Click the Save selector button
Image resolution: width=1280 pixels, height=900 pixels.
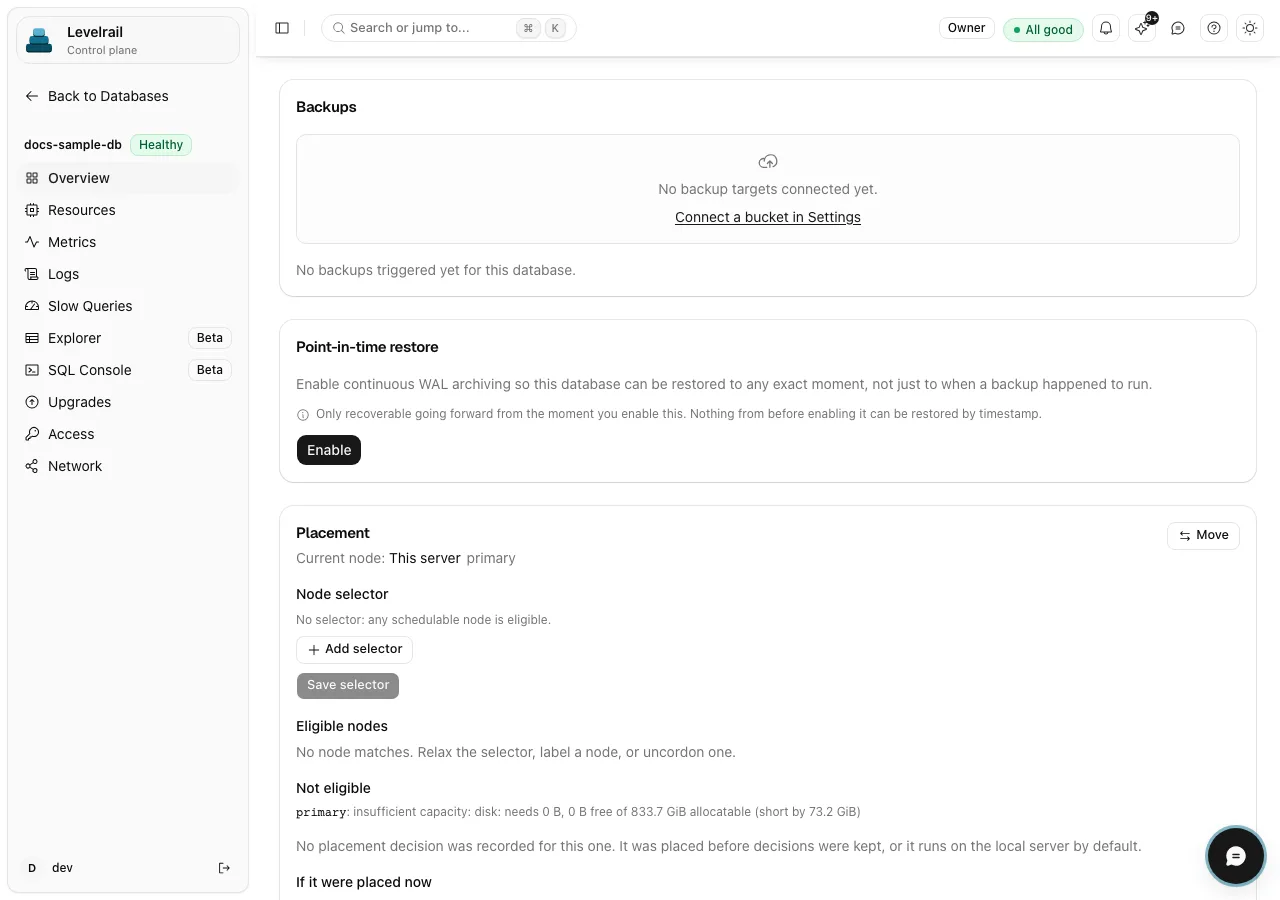coord(348,685)
